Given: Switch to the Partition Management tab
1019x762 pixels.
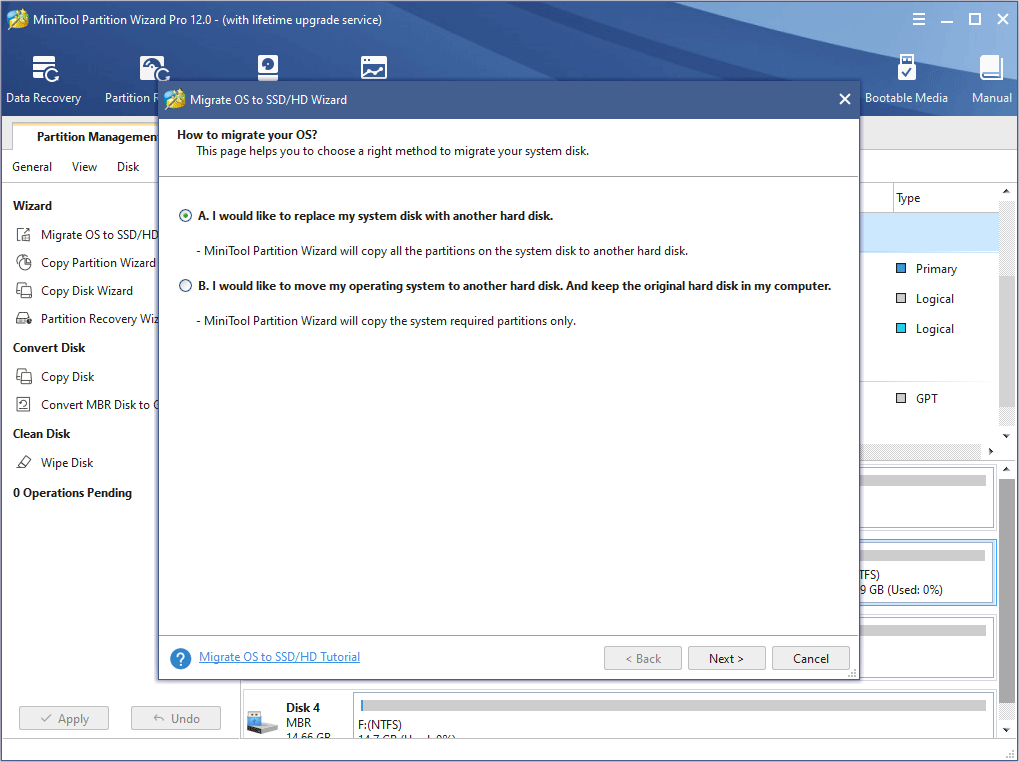Looking at the screenshot, I should pos(85,136).
